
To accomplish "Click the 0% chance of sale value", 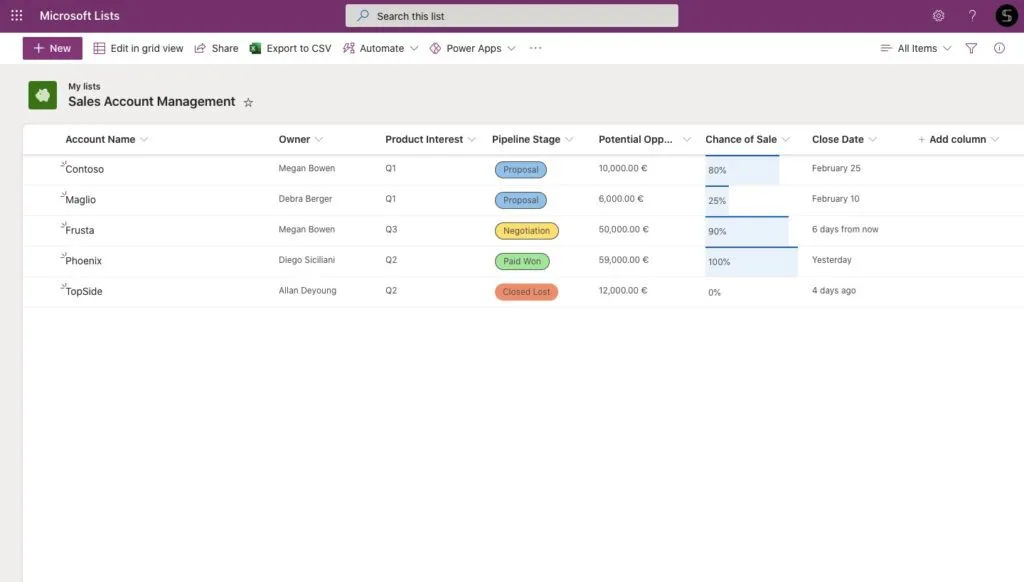I will click(714, 293).
